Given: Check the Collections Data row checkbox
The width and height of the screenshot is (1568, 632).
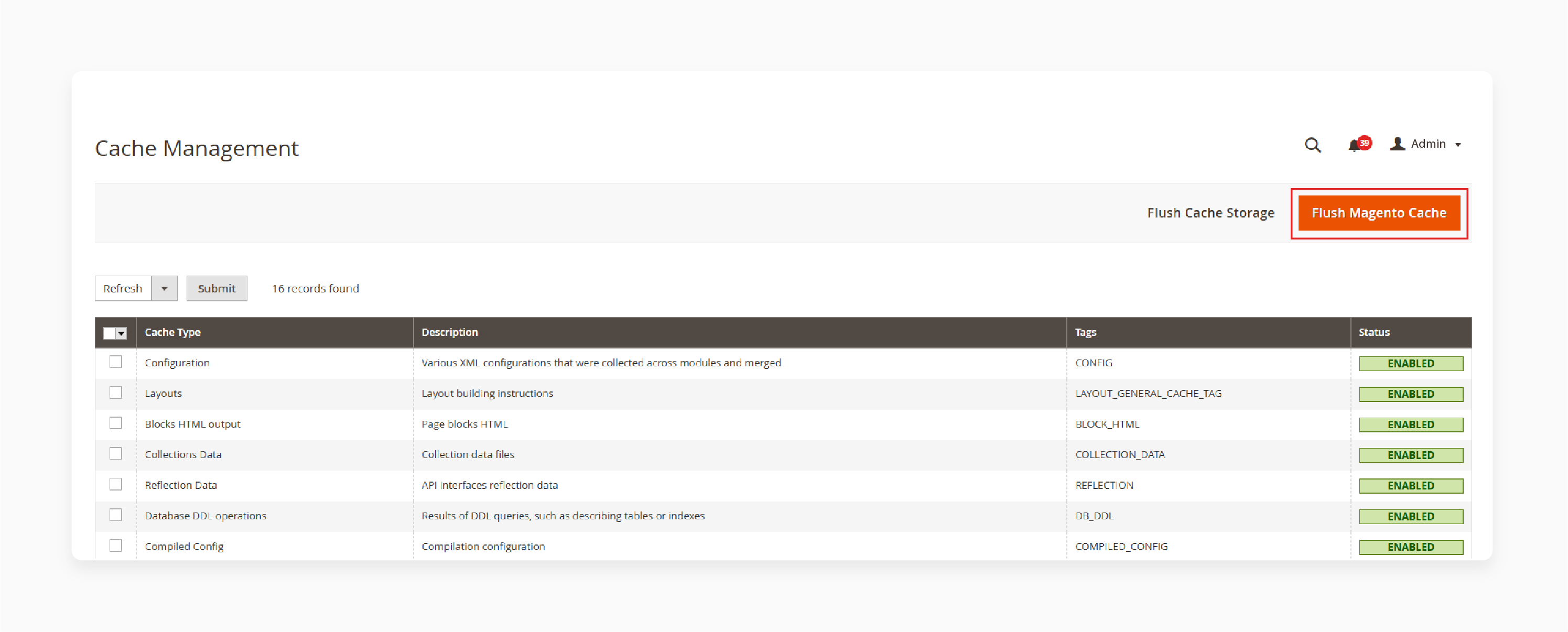Looking at the screenshot, I should click(116, 453).
